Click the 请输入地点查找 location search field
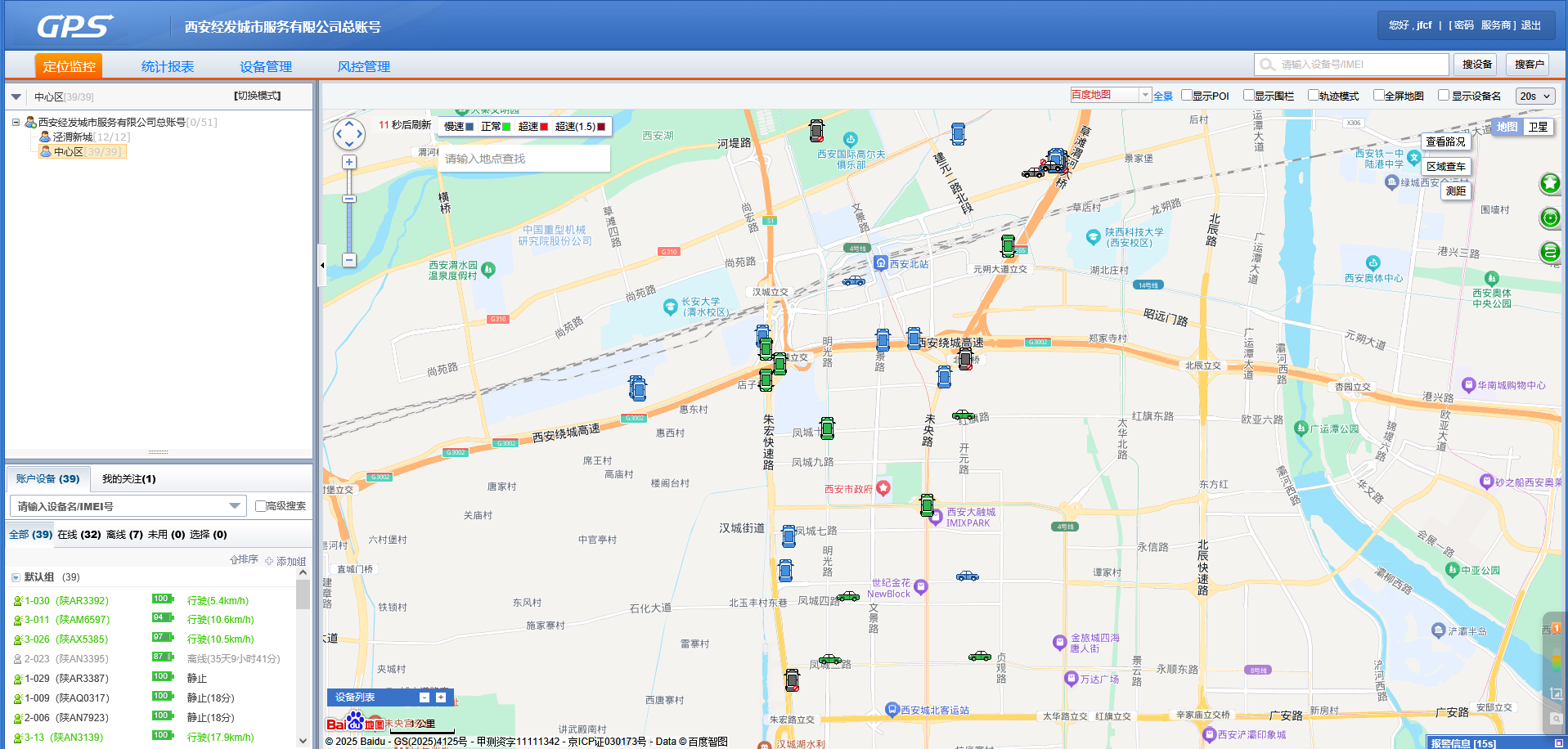Viewport: 1568px width, 749px height. click(523, 159)
